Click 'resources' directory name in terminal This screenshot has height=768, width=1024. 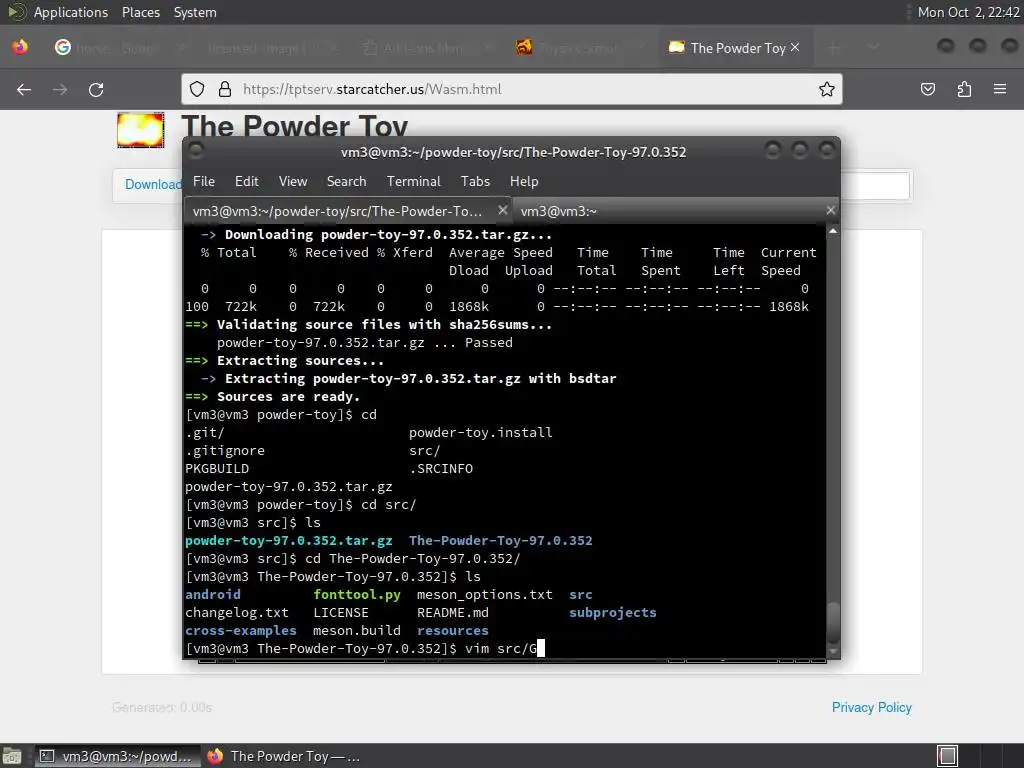point(453,631)
